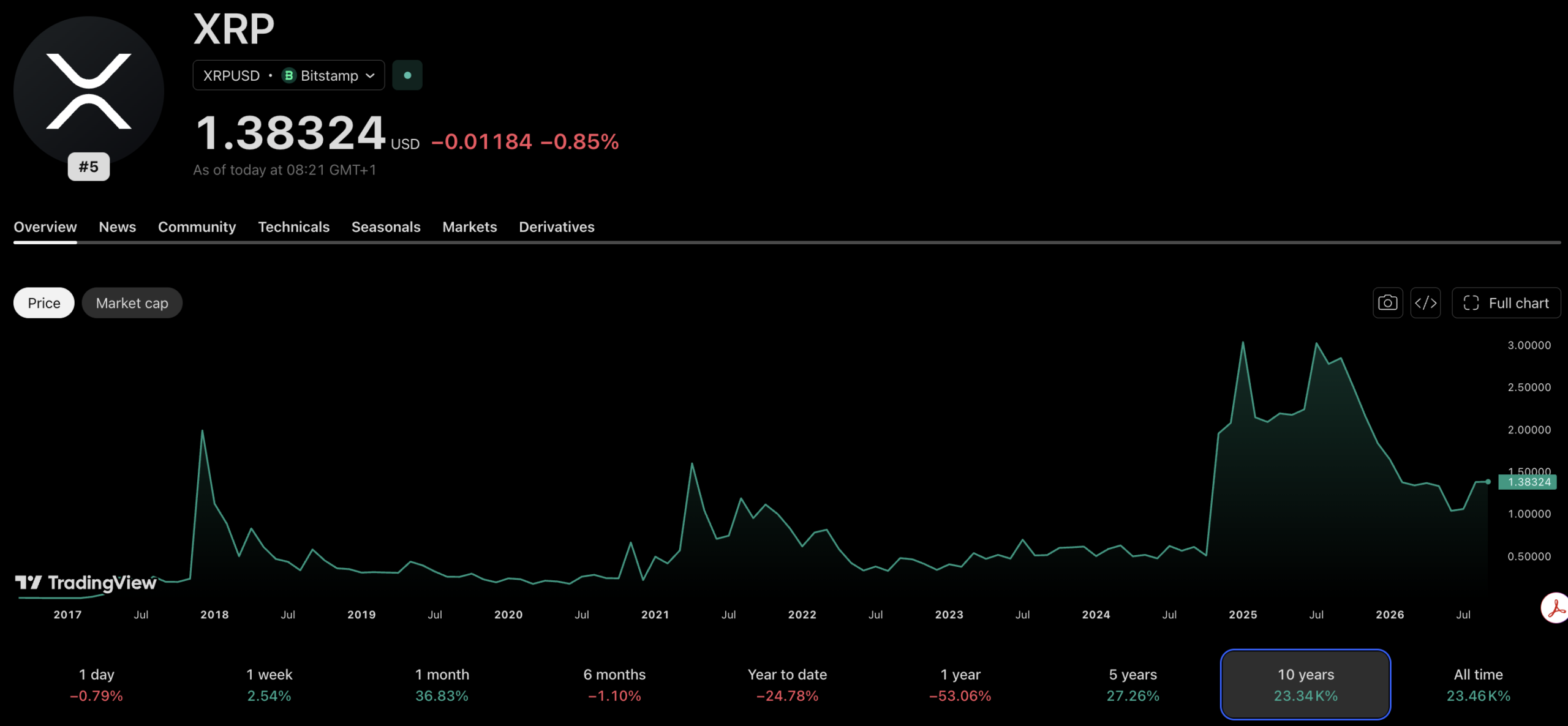Click the XRP title heading
The width and height of the screenshot is (1568, 726).
[234, 29]
